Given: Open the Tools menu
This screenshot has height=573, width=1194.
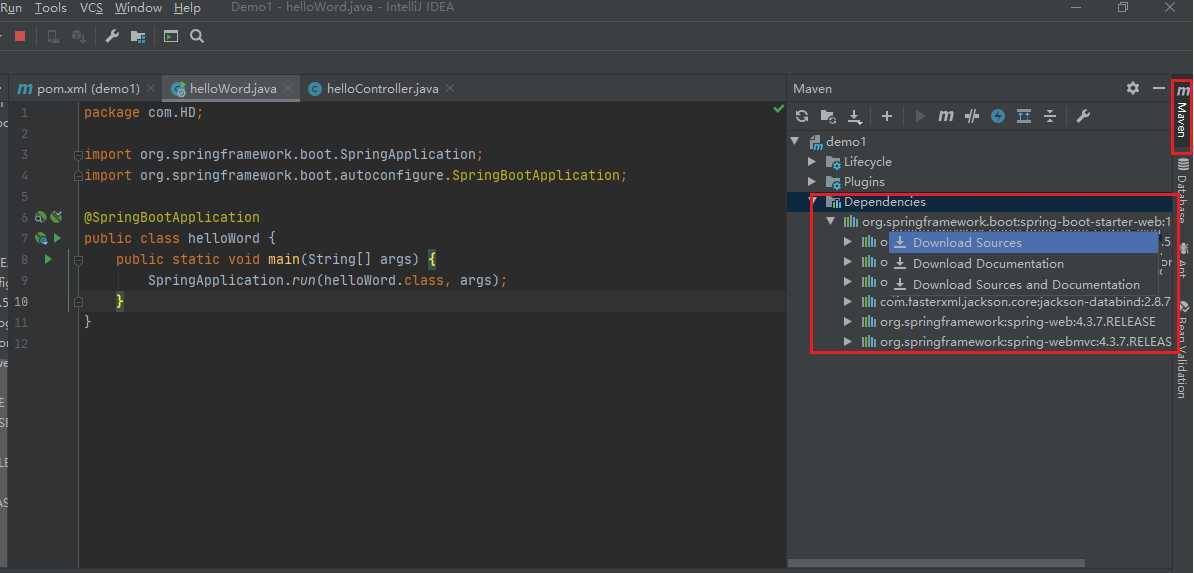Looking at the screenshot, I should click(x=51, y=8).
